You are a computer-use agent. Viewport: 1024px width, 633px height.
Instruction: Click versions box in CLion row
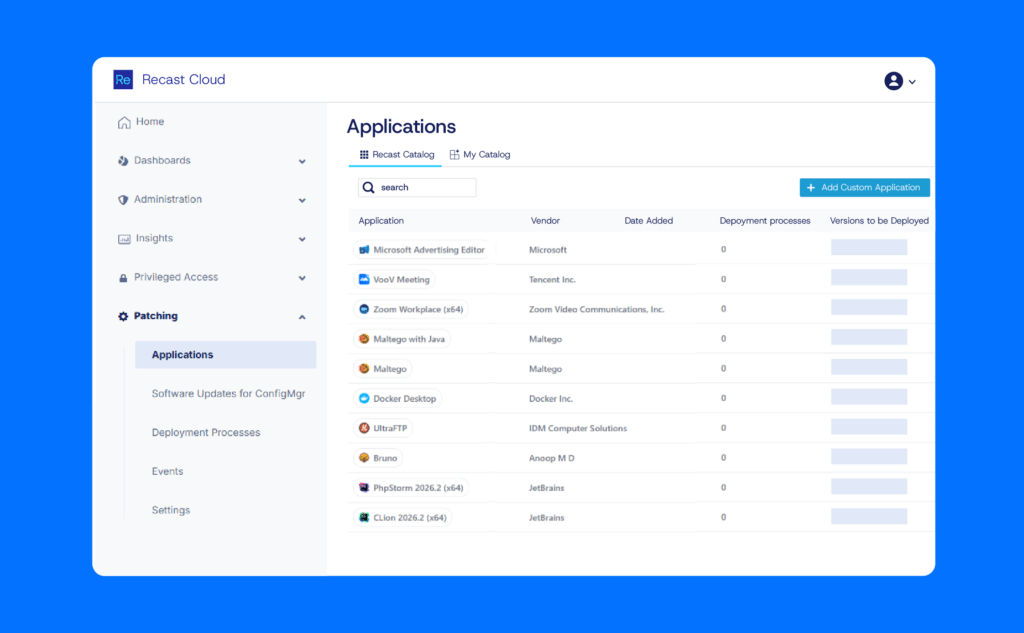(x=869, y=516)
